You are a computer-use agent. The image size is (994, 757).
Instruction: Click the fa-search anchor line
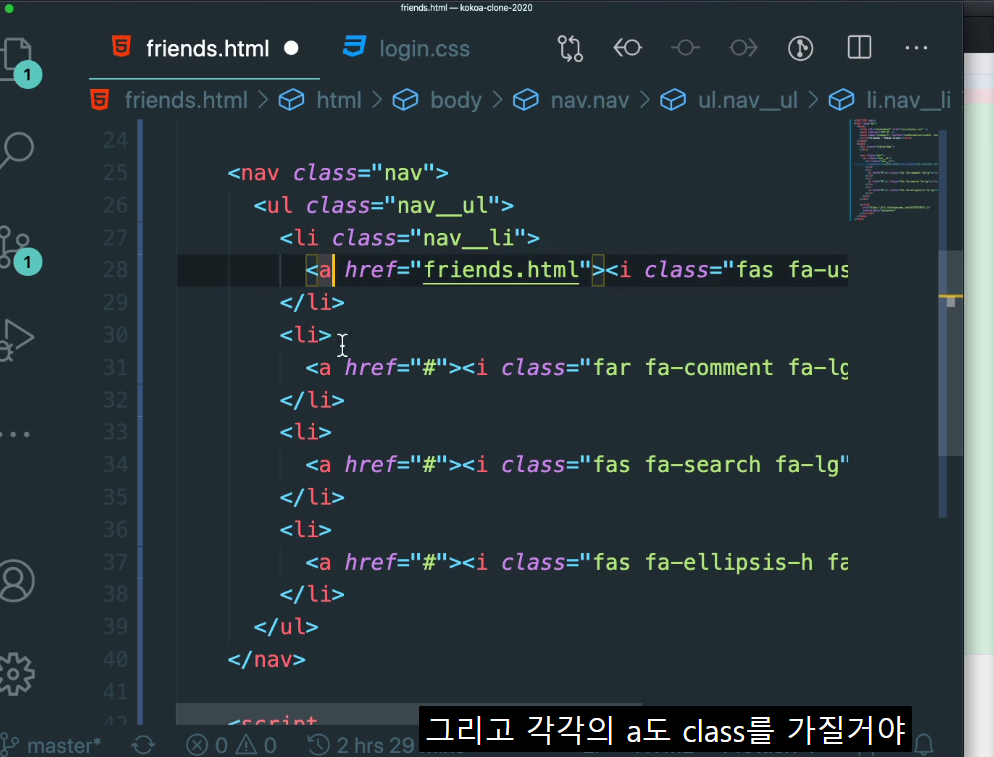(577, 465)
